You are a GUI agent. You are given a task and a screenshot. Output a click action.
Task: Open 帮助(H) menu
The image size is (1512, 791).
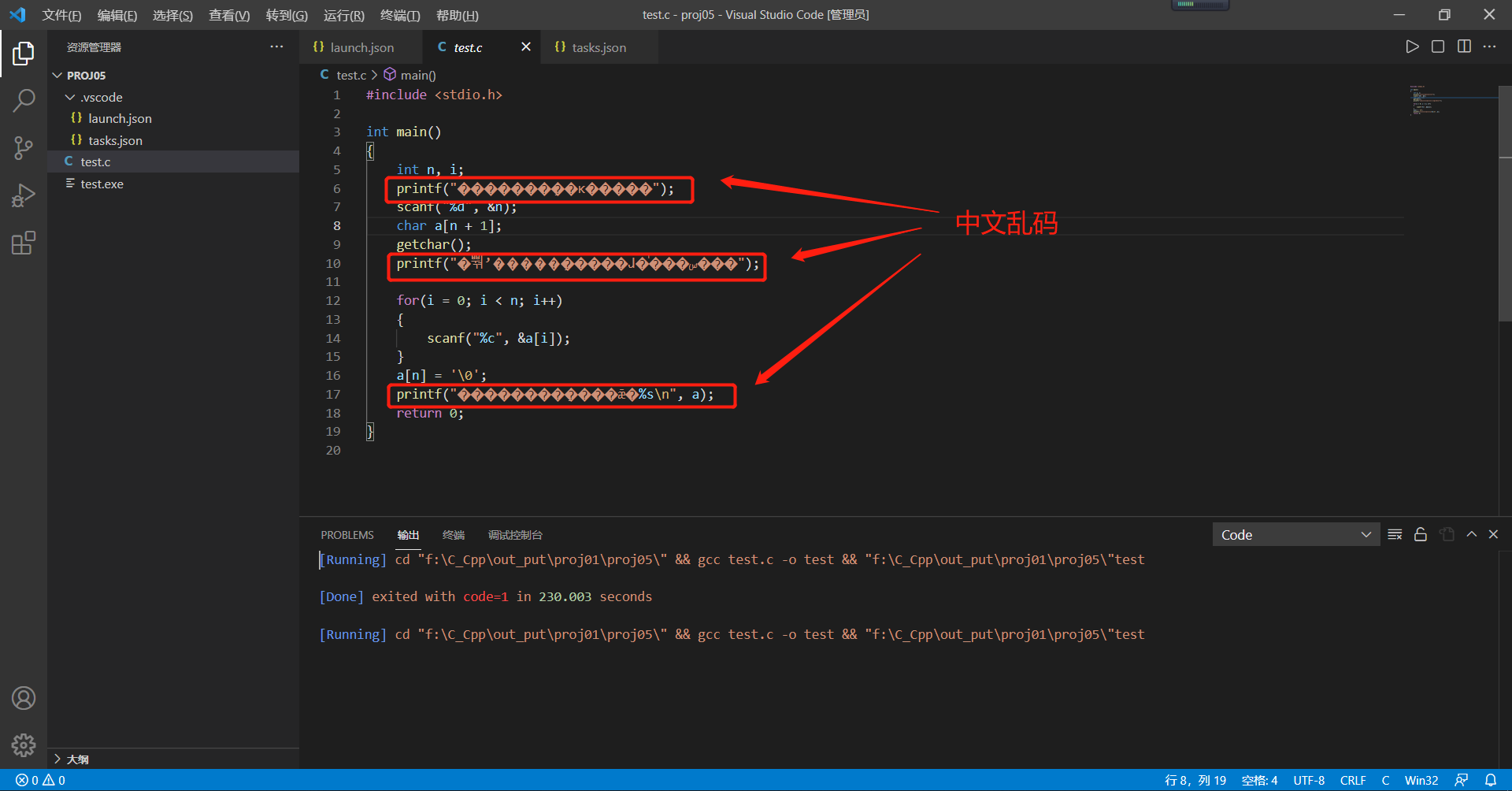[x=458, y=15]
